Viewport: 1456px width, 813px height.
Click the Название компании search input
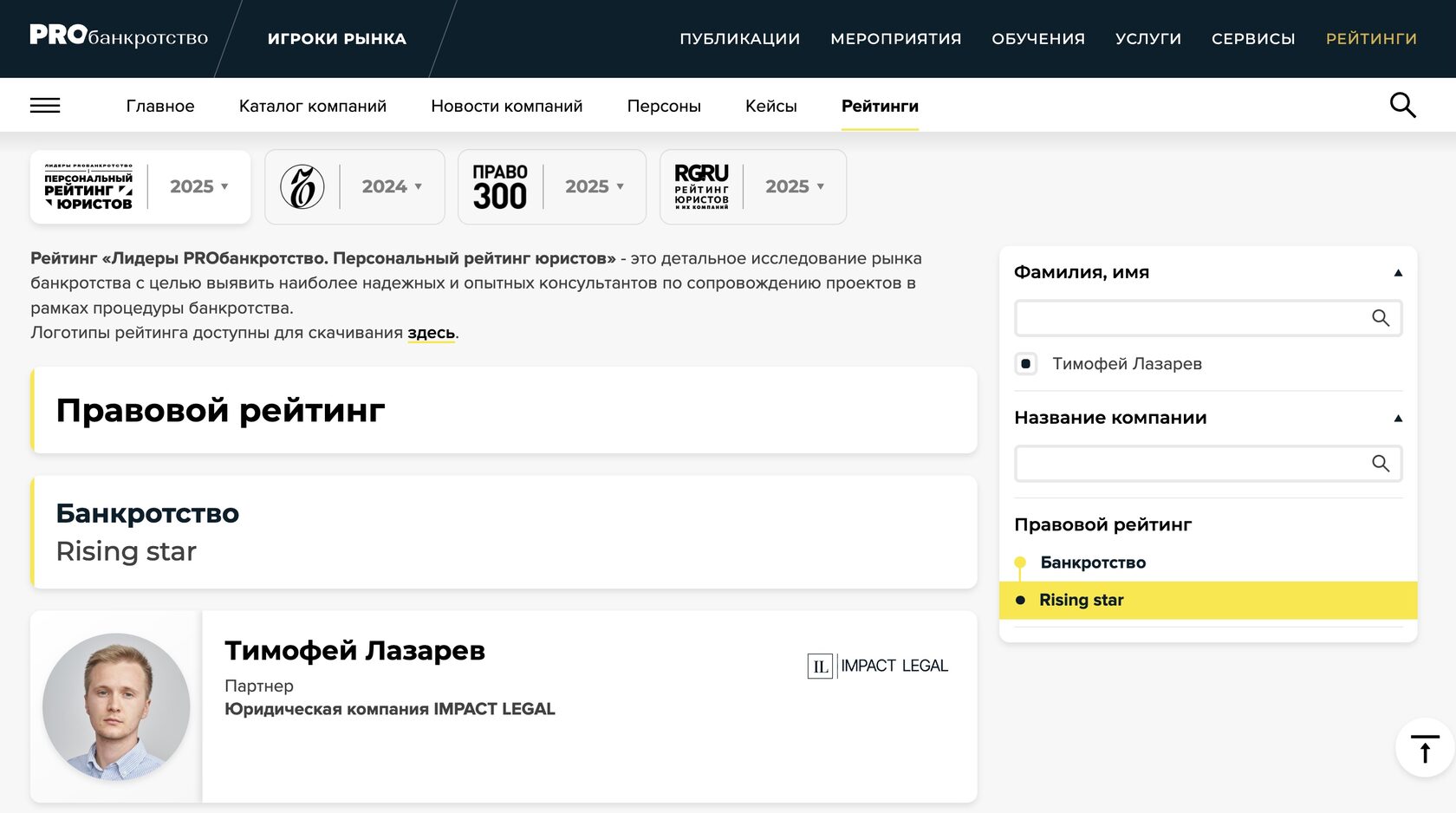1208,464
